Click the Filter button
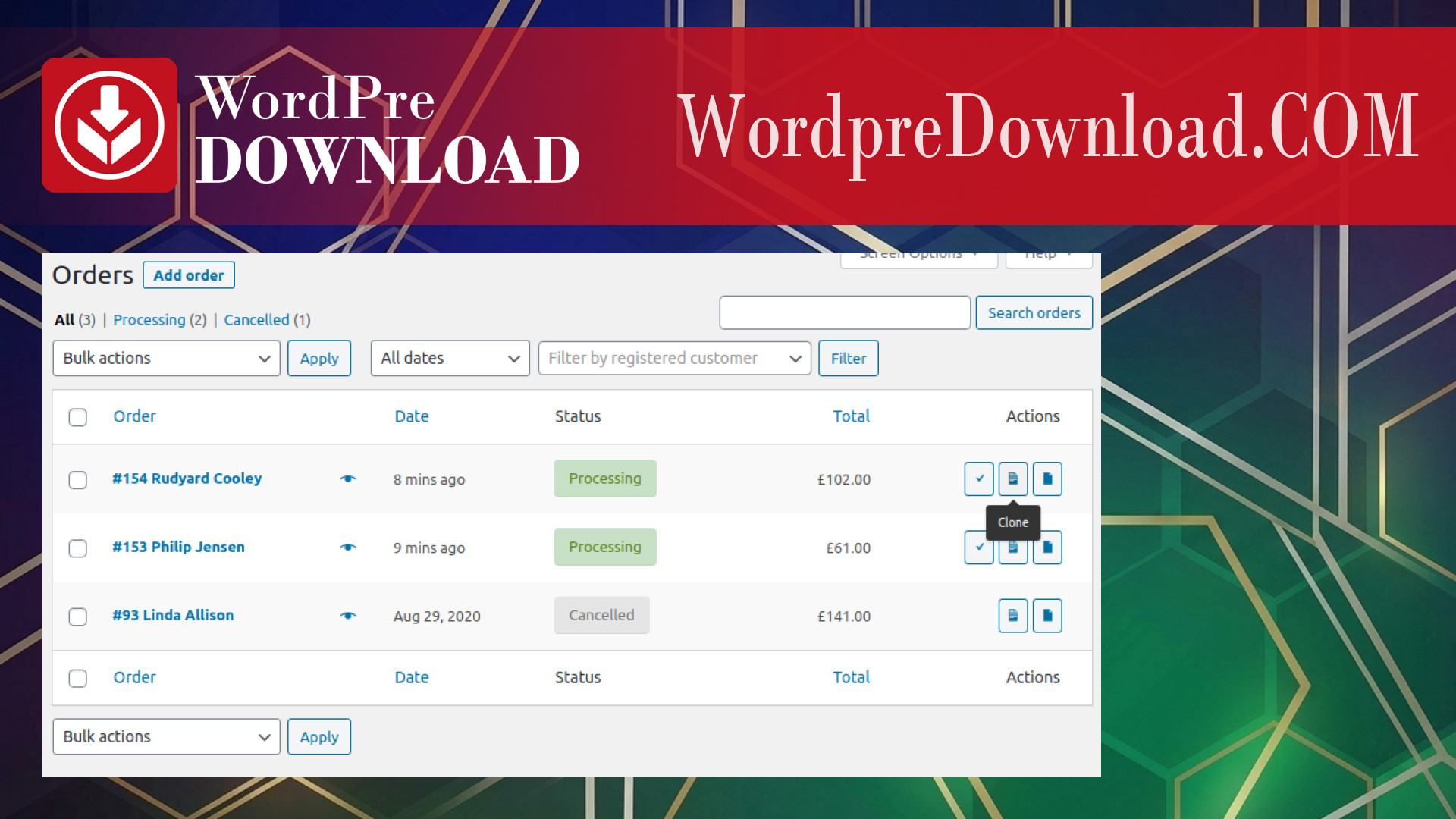The image size is (1456, 819). coord(848,358)
